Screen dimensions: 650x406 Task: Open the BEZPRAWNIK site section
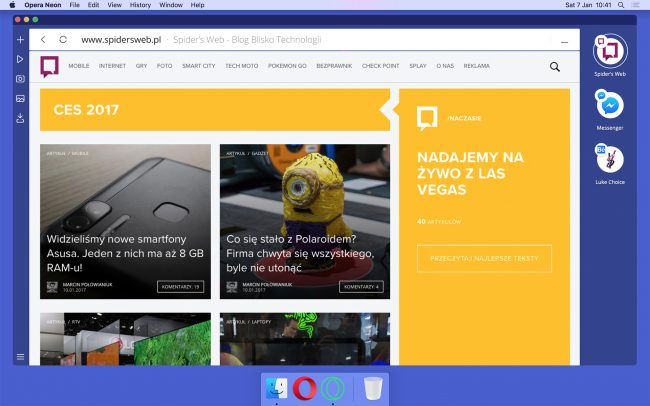pyautogui.click(x=334, y=66)
